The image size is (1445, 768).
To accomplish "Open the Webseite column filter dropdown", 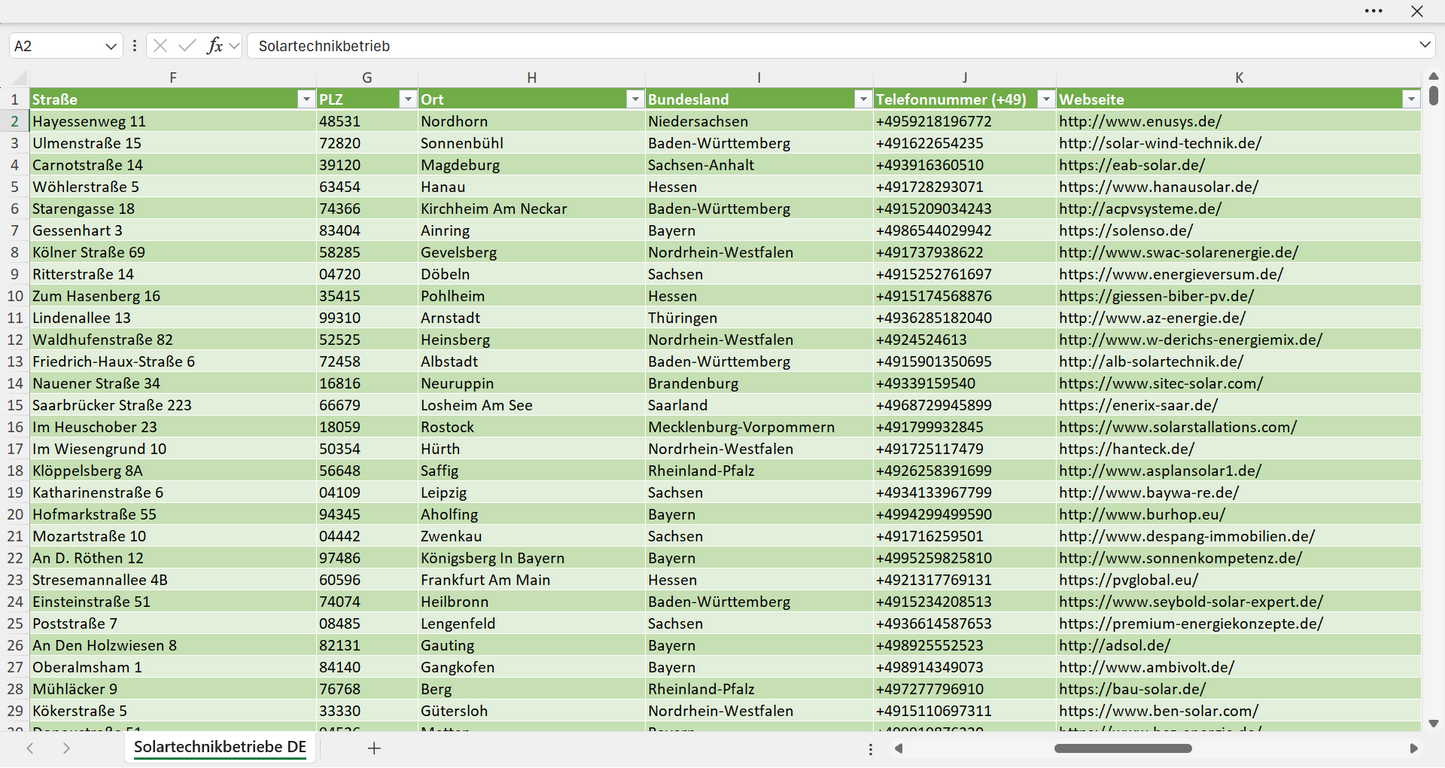I will (1410, 99).
